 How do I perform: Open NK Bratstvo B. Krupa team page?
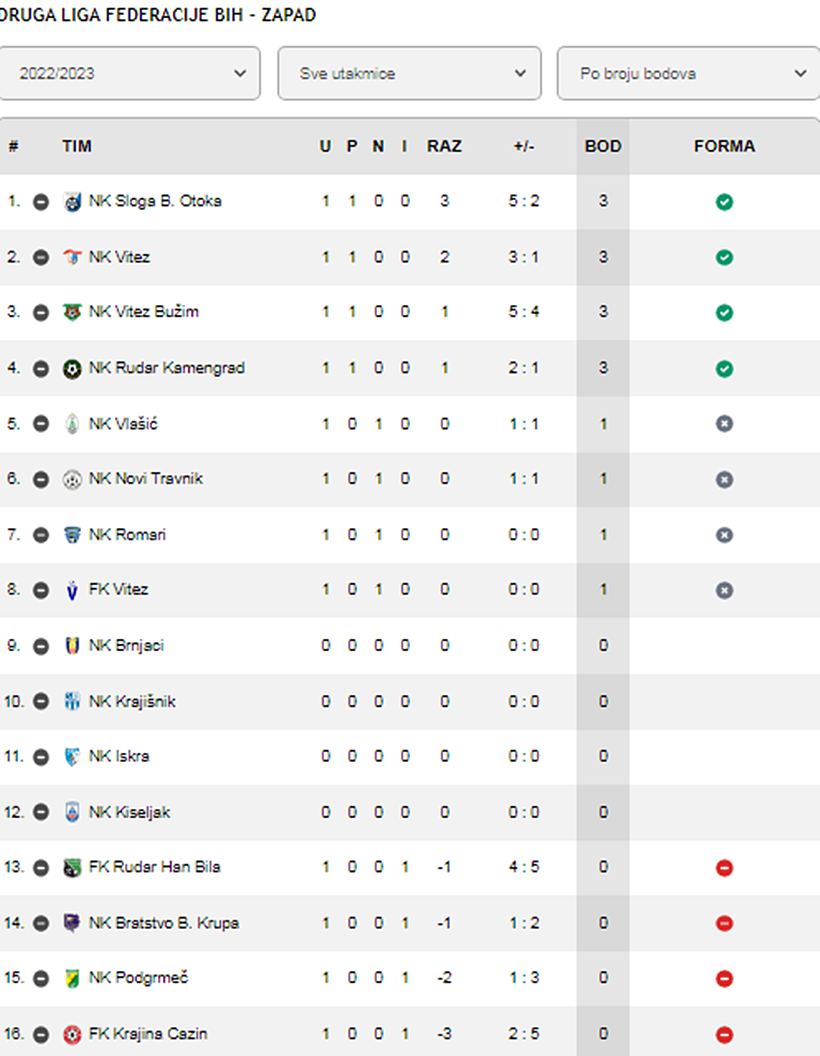[x=164, y=923]
